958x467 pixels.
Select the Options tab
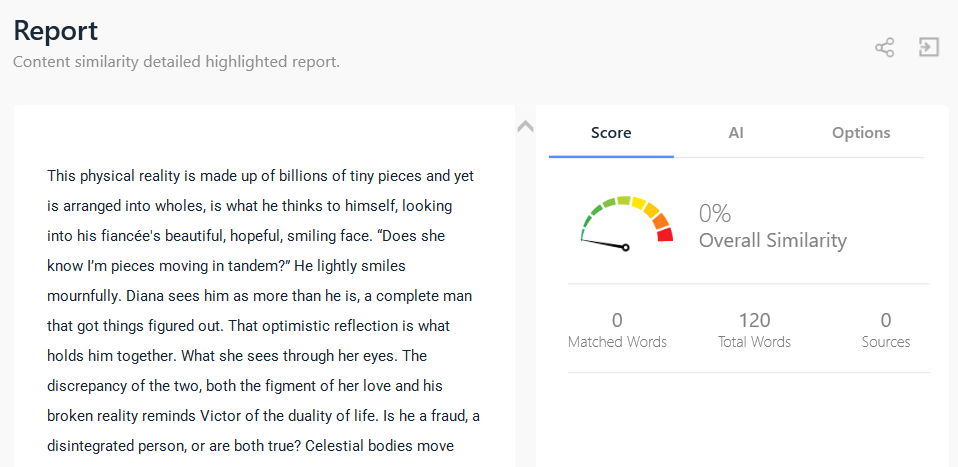tap(861, 133)
